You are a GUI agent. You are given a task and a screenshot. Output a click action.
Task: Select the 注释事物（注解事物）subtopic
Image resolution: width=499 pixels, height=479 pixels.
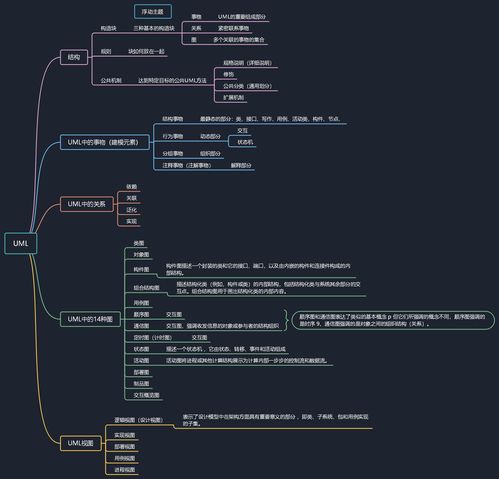(x=187, y=165)
